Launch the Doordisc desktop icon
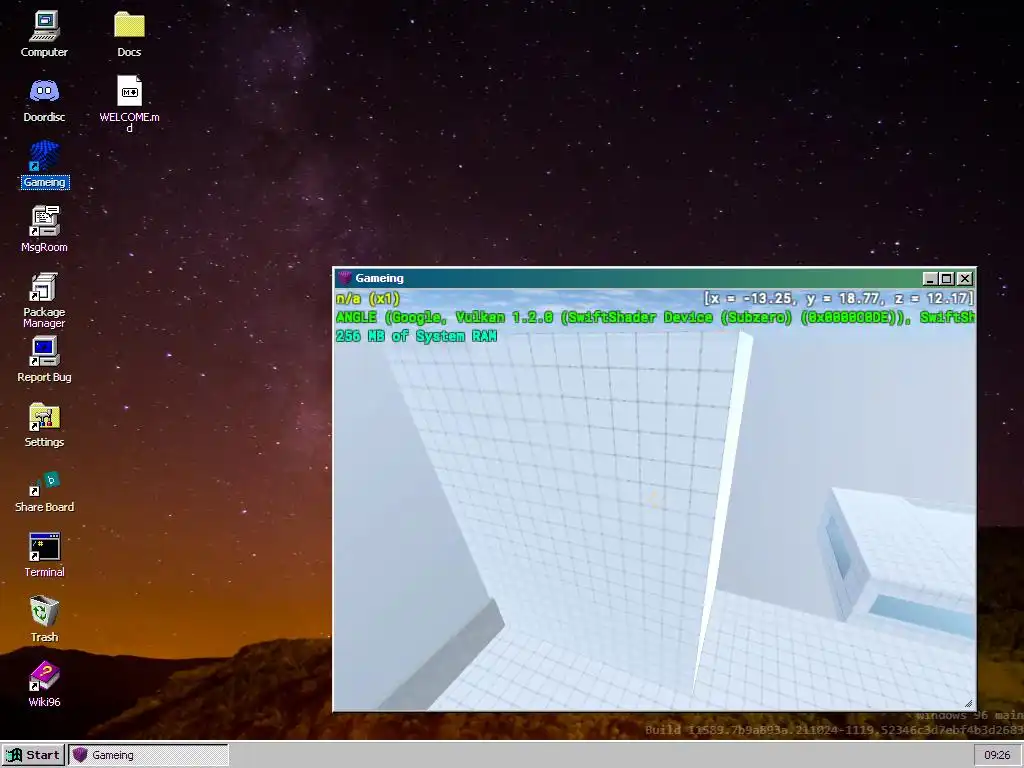This screenshot has height=768, width=1024. (x=44, y=99)
